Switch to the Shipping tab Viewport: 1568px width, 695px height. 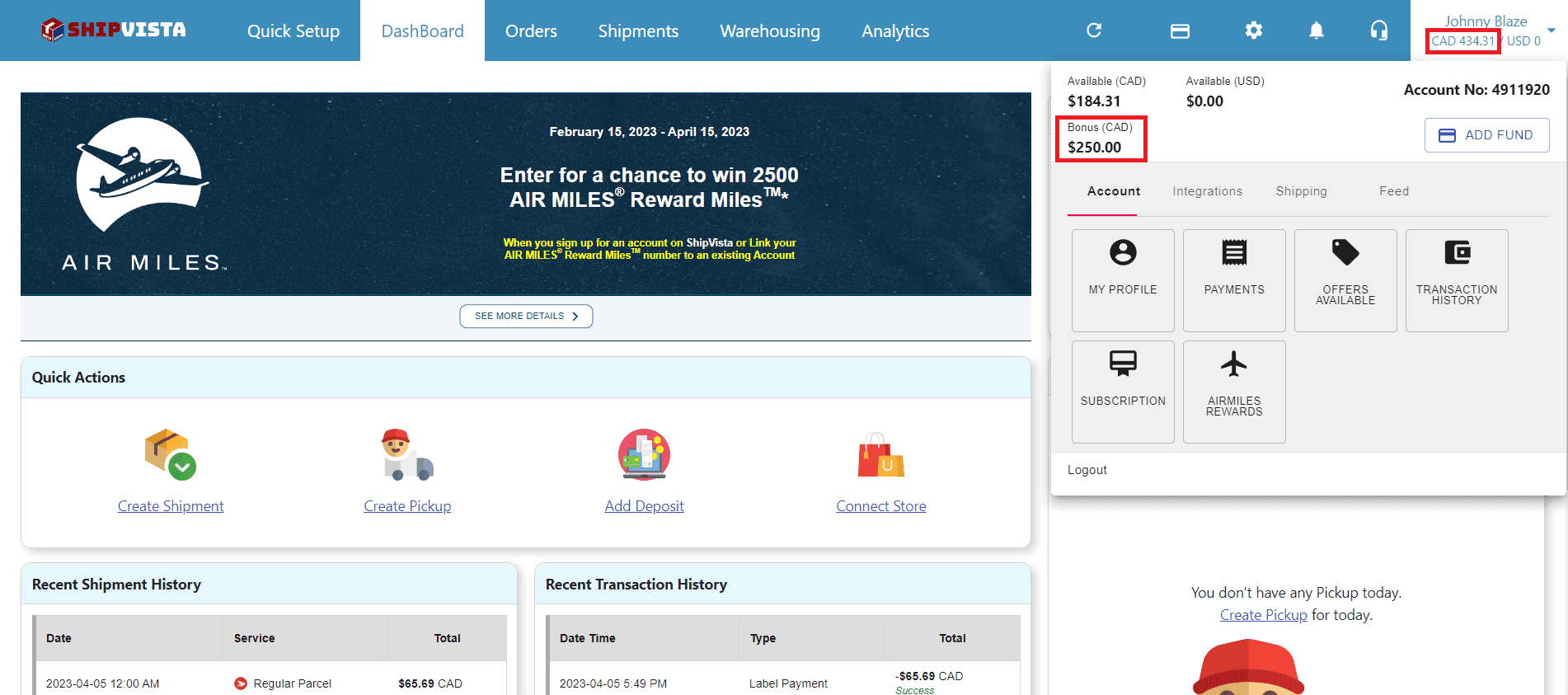click(x=1301, y=191)
